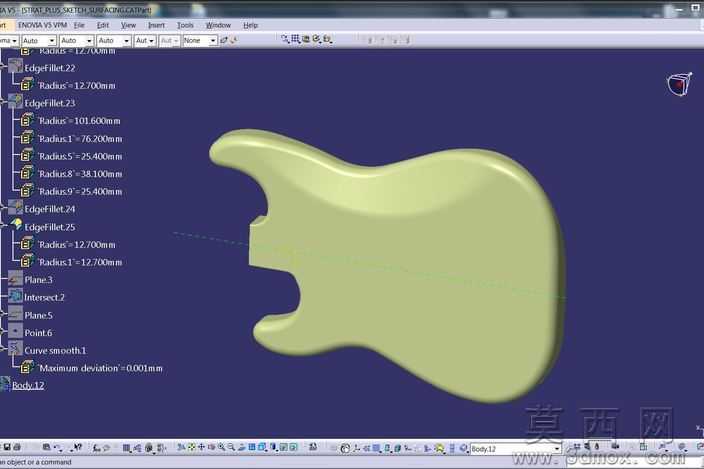Open the Tools menu
Image resolution: width=704 pixels, height=469 pixels.
coord(185,25)
